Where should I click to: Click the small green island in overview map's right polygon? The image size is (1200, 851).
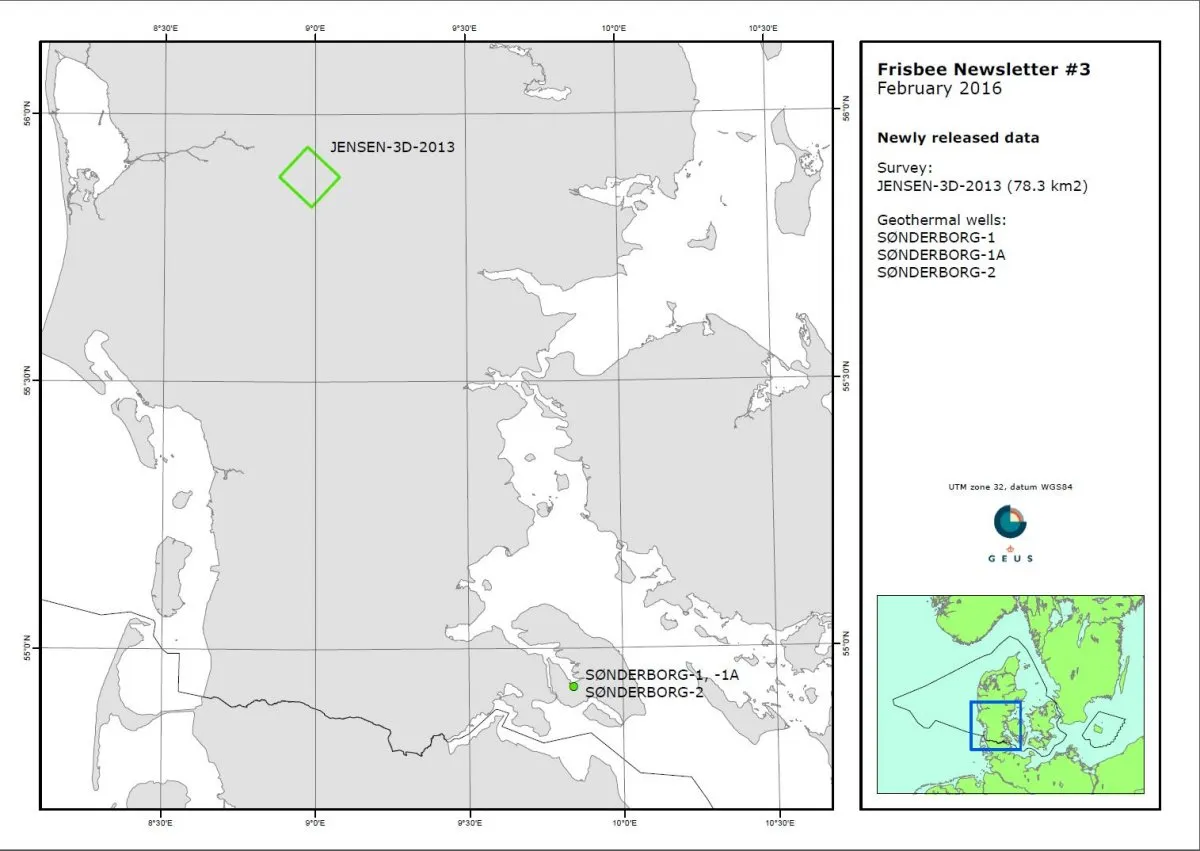(x=1097, y=728)
